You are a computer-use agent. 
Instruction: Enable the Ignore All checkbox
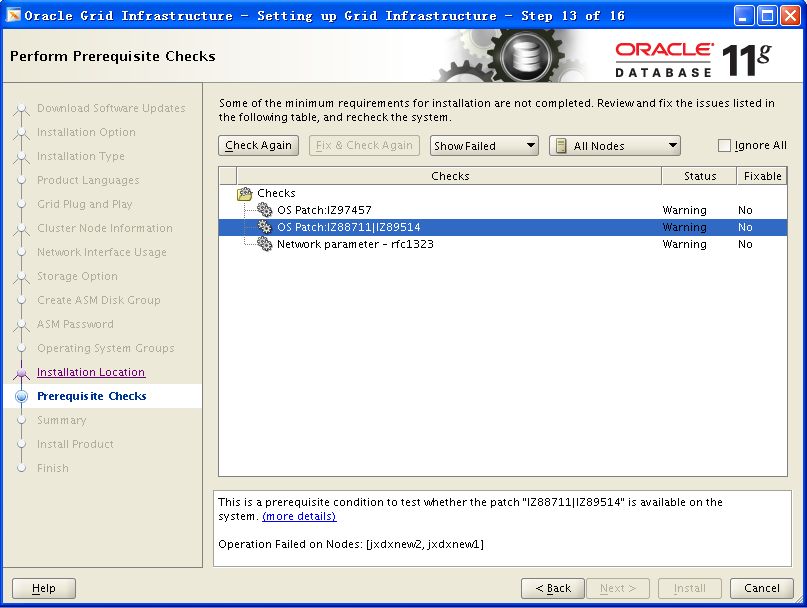click(x=725, y=146)
